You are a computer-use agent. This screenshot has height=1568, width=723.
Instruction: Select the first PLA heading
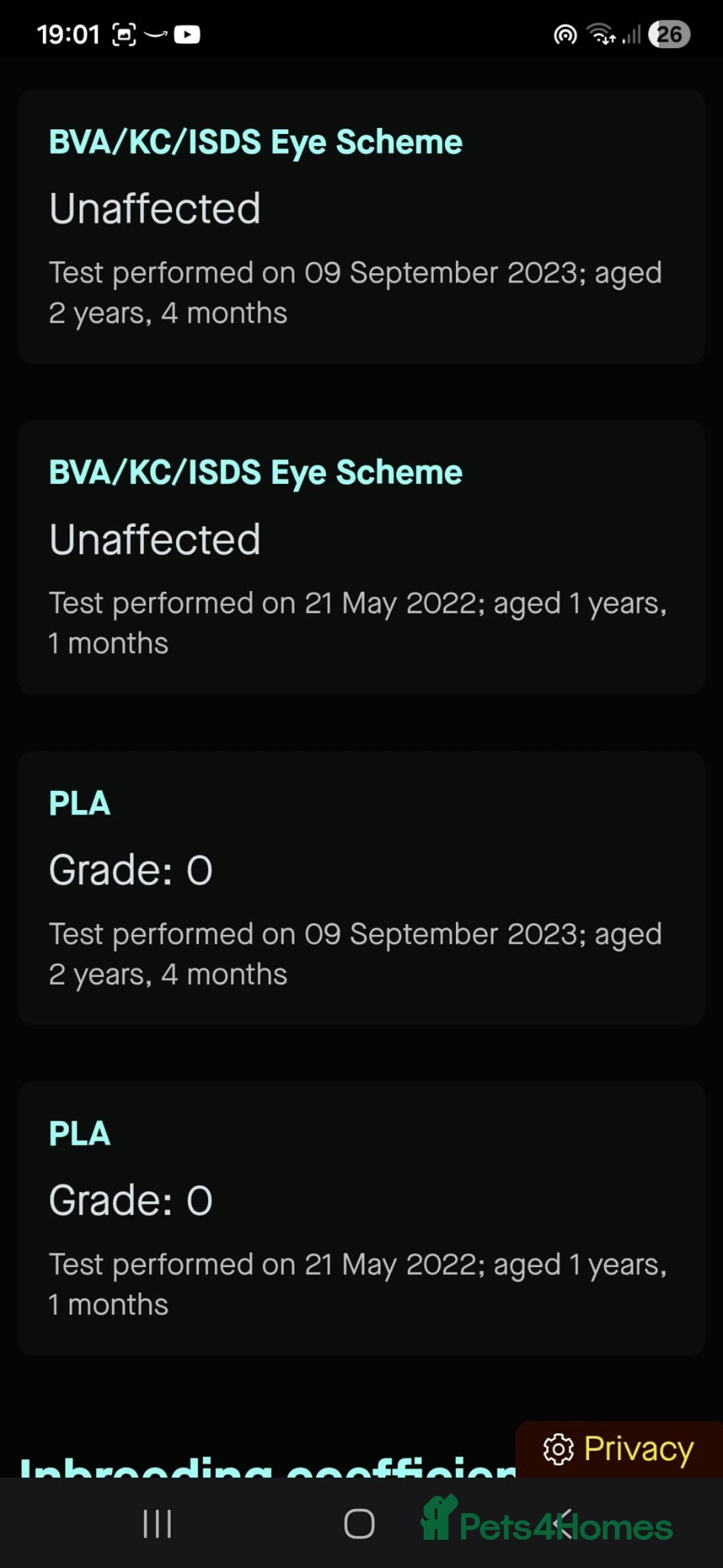[x=79, y=803]
